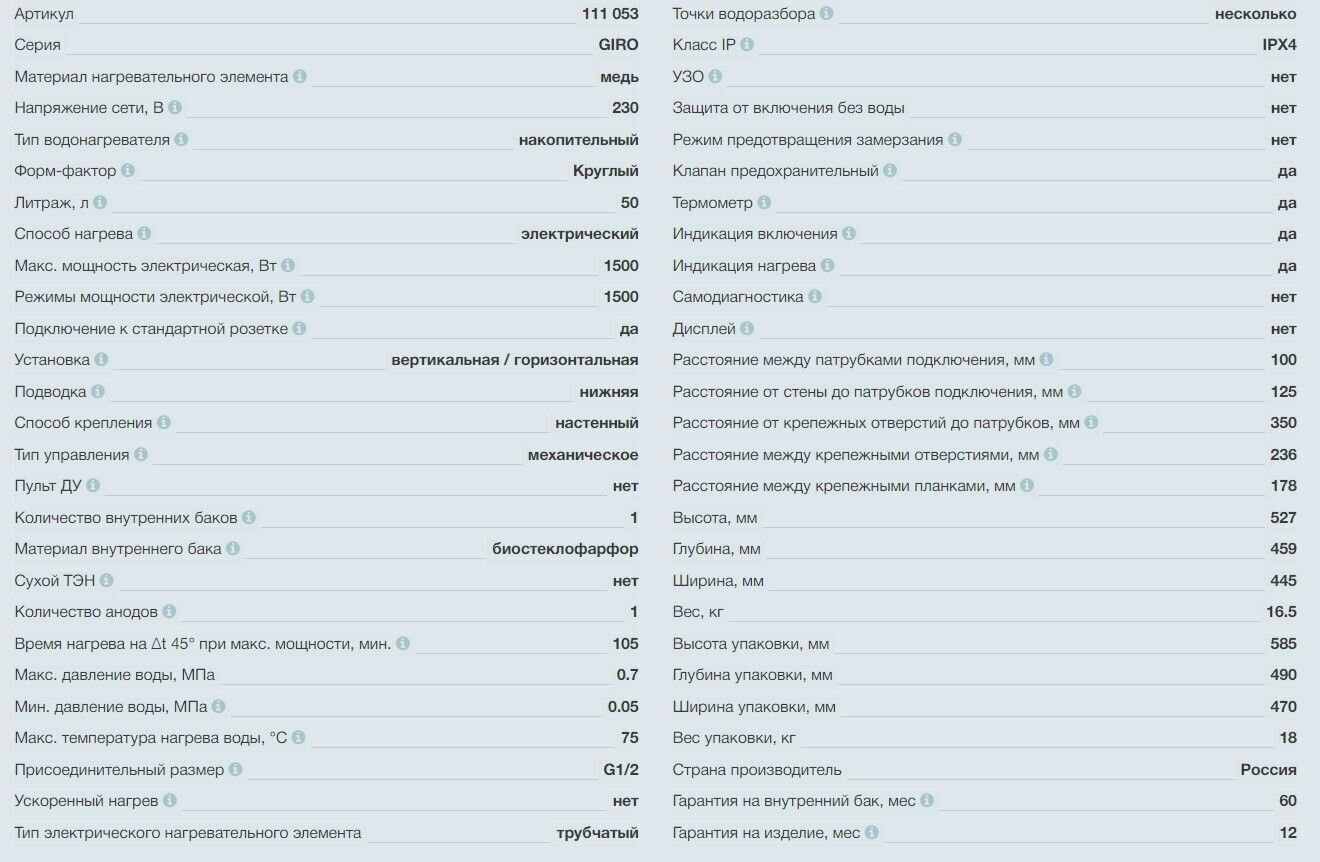Open info tooltip for Напряжение сети, В
Viewport: 1320px width, 862px height.
click(x=175, y=107)
